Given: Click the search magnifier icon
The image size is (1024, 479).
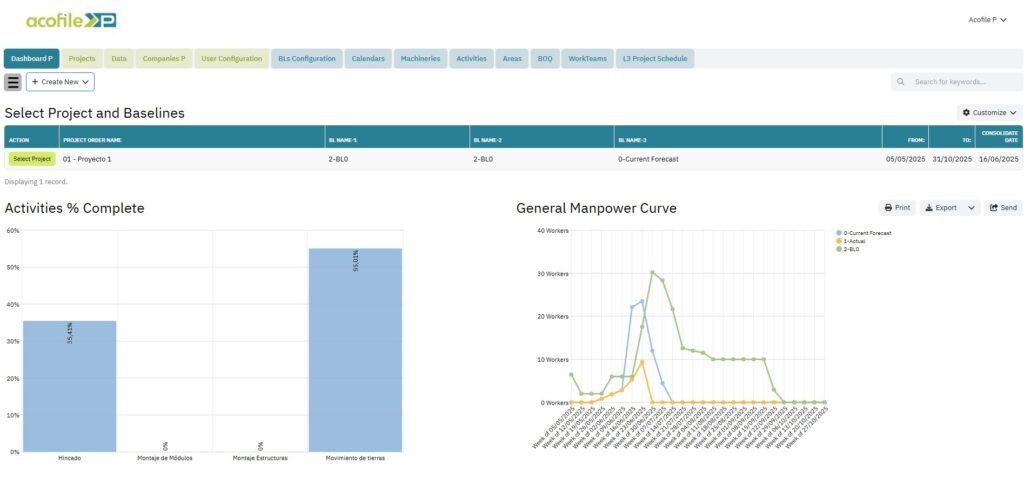Looking at the screenshot, I should [x=901, y=82].
